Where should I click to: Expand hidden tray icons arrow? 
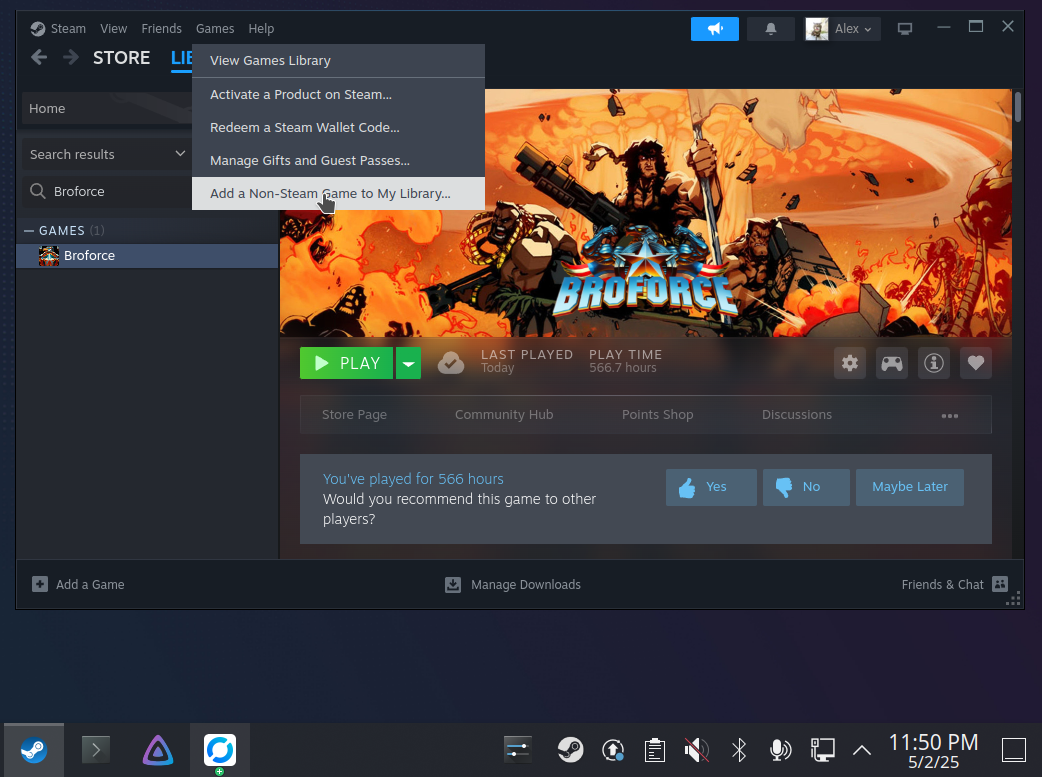(x=862, y=750)
